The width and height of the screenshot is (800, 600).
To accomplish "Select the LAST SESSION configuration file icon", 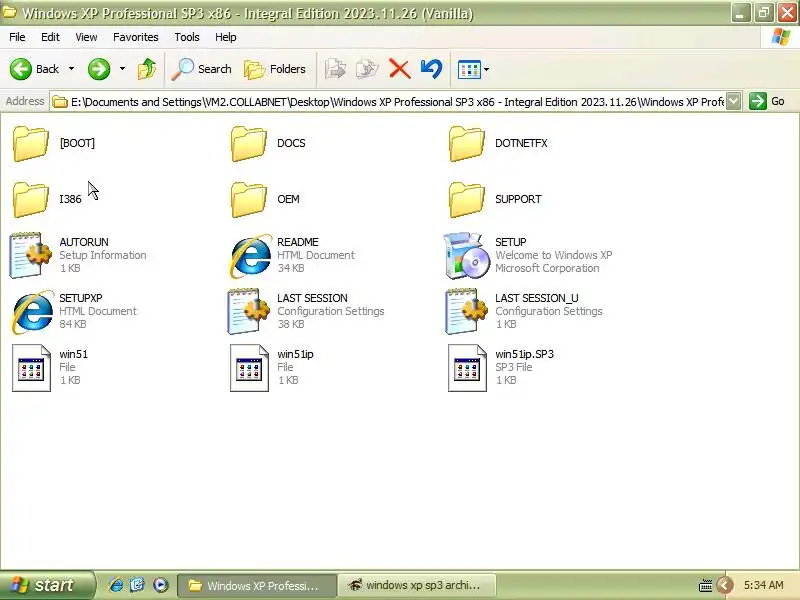I will point(248,312).
